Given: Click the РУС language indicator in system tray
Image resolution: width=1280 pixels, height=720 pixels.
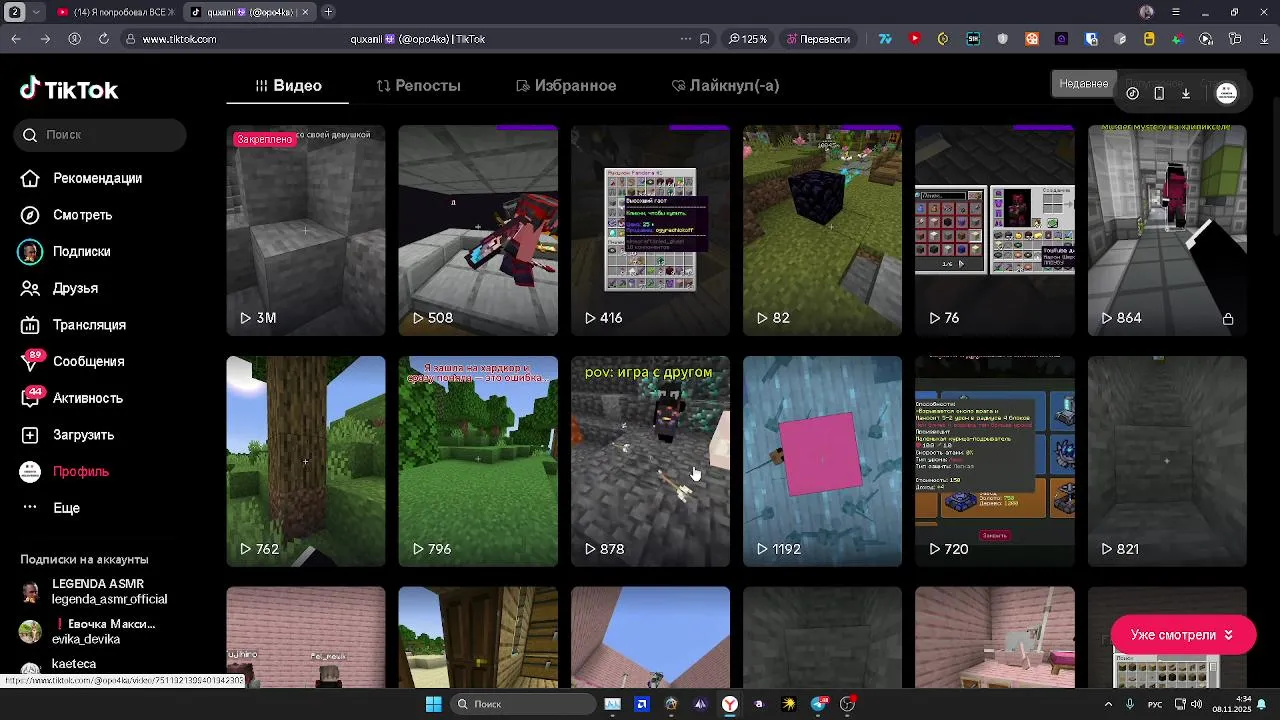Looking at the screenshot, I should (1154, 704).
